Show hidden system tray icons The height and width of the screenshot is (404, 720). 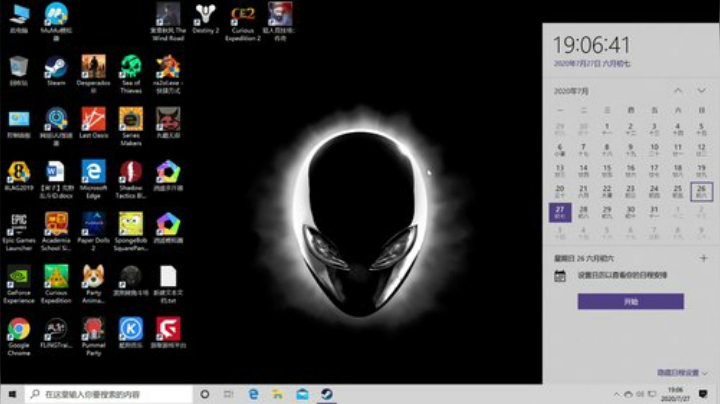pos(616,394)
